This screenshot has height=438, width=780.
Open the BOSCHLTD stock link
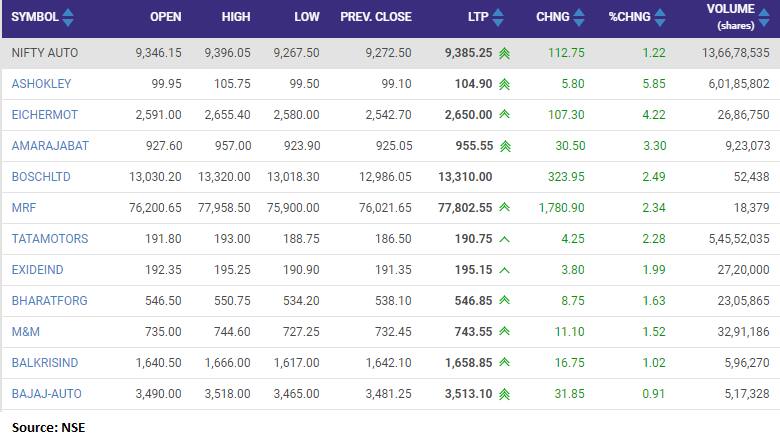coord(41,177)
